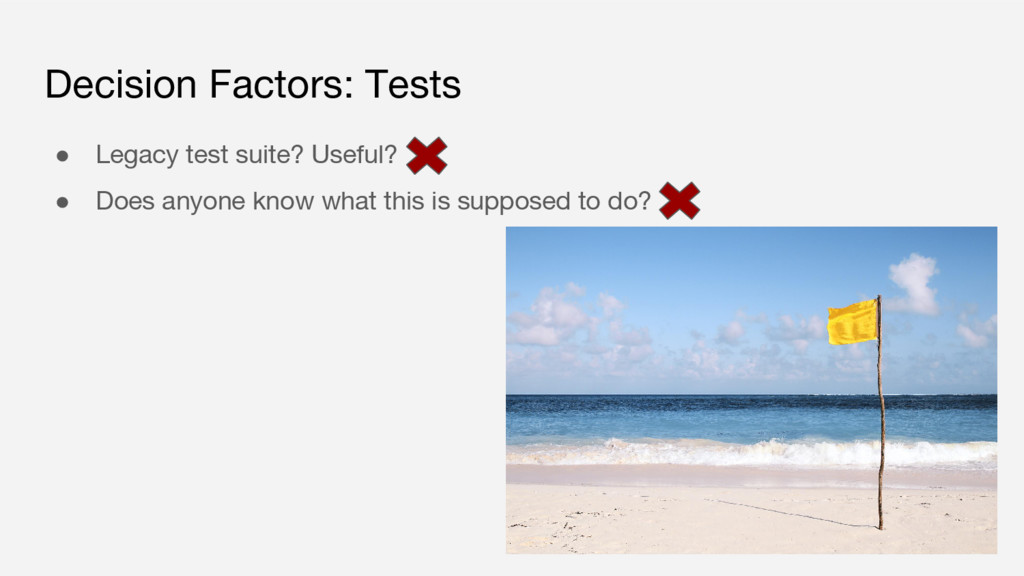Select the second bullet point dot

(61, 201)
